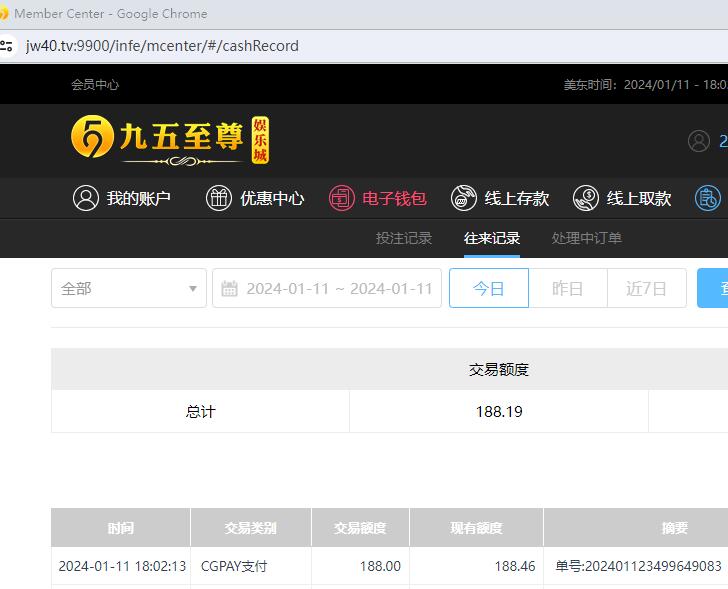
Task: Switch to 投注记录 tab
Action: point(404,238)
